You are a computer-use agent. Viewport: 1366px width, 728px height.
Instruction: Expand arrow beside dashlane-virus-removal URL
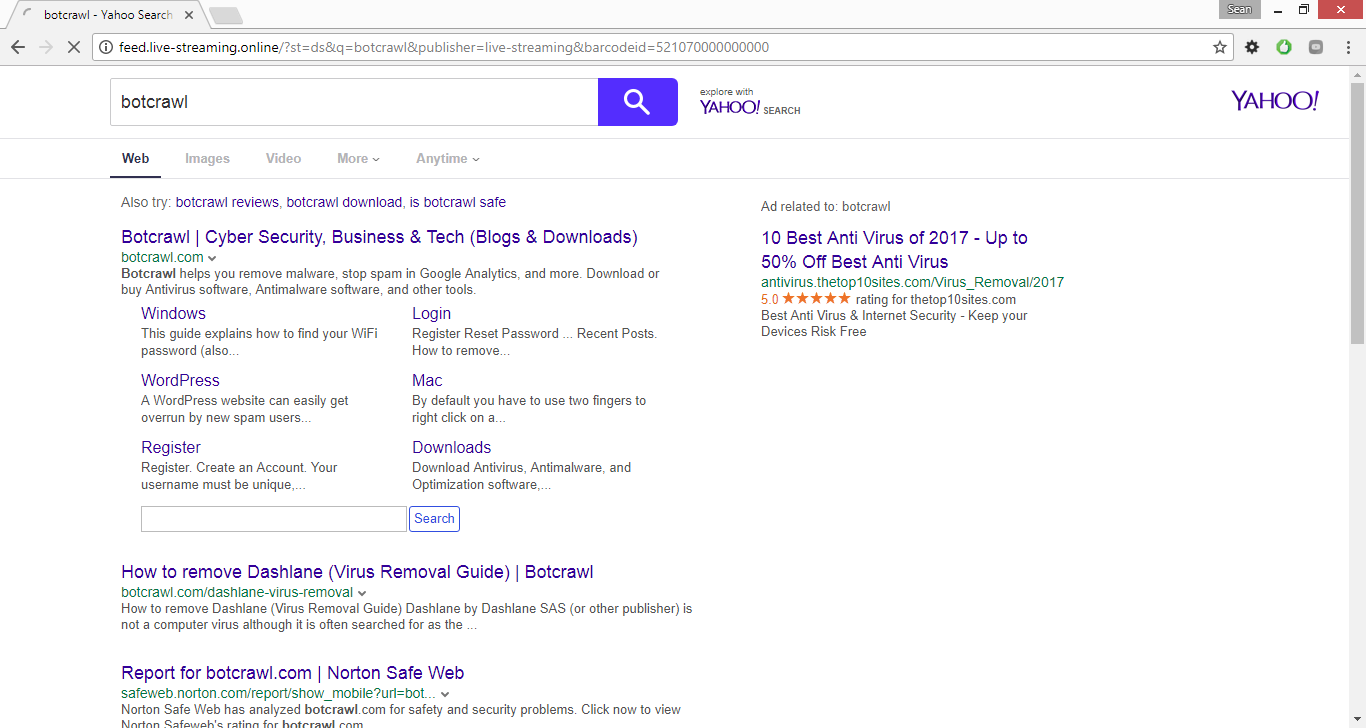coord(362,593)
